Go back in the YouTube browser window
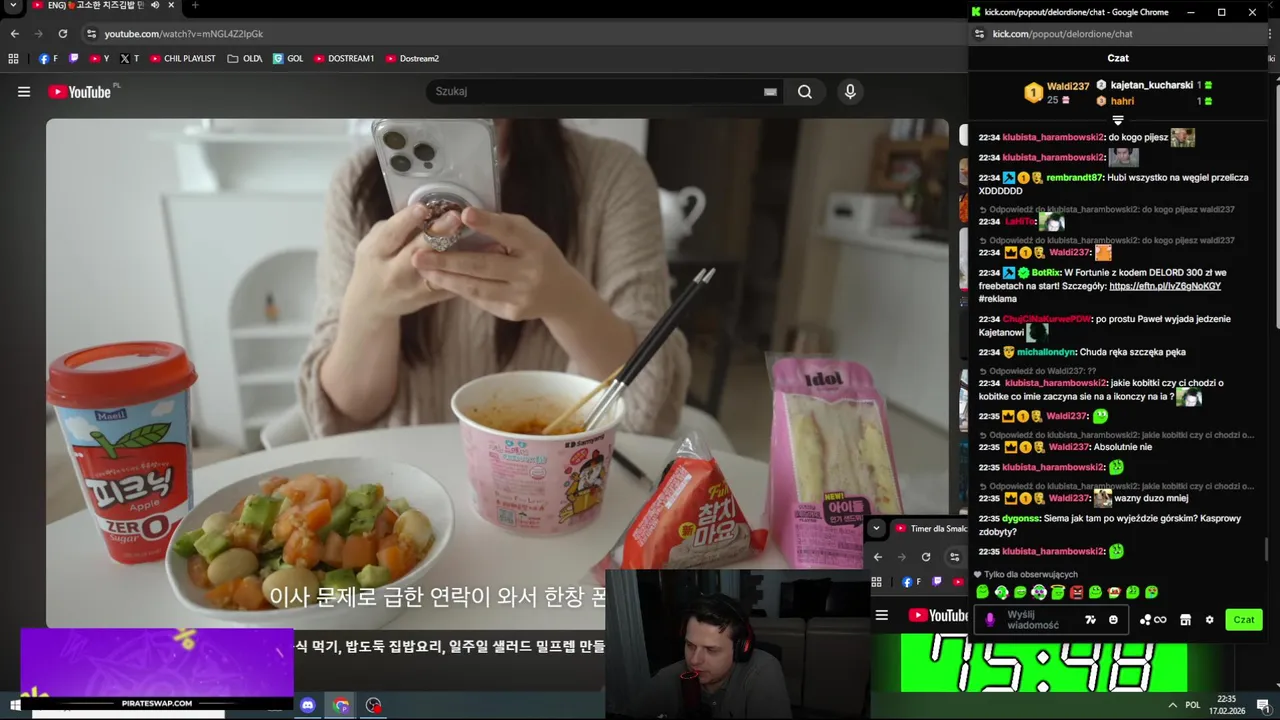 click(x=15, y=34)
